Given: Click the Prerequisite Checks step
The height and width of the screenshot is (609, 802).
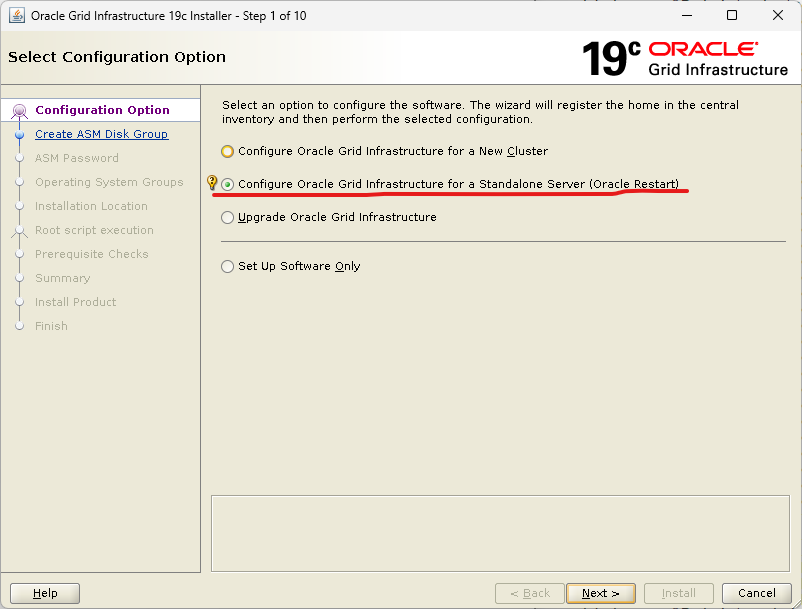Looking at the screenshot, I should [91, 254].
